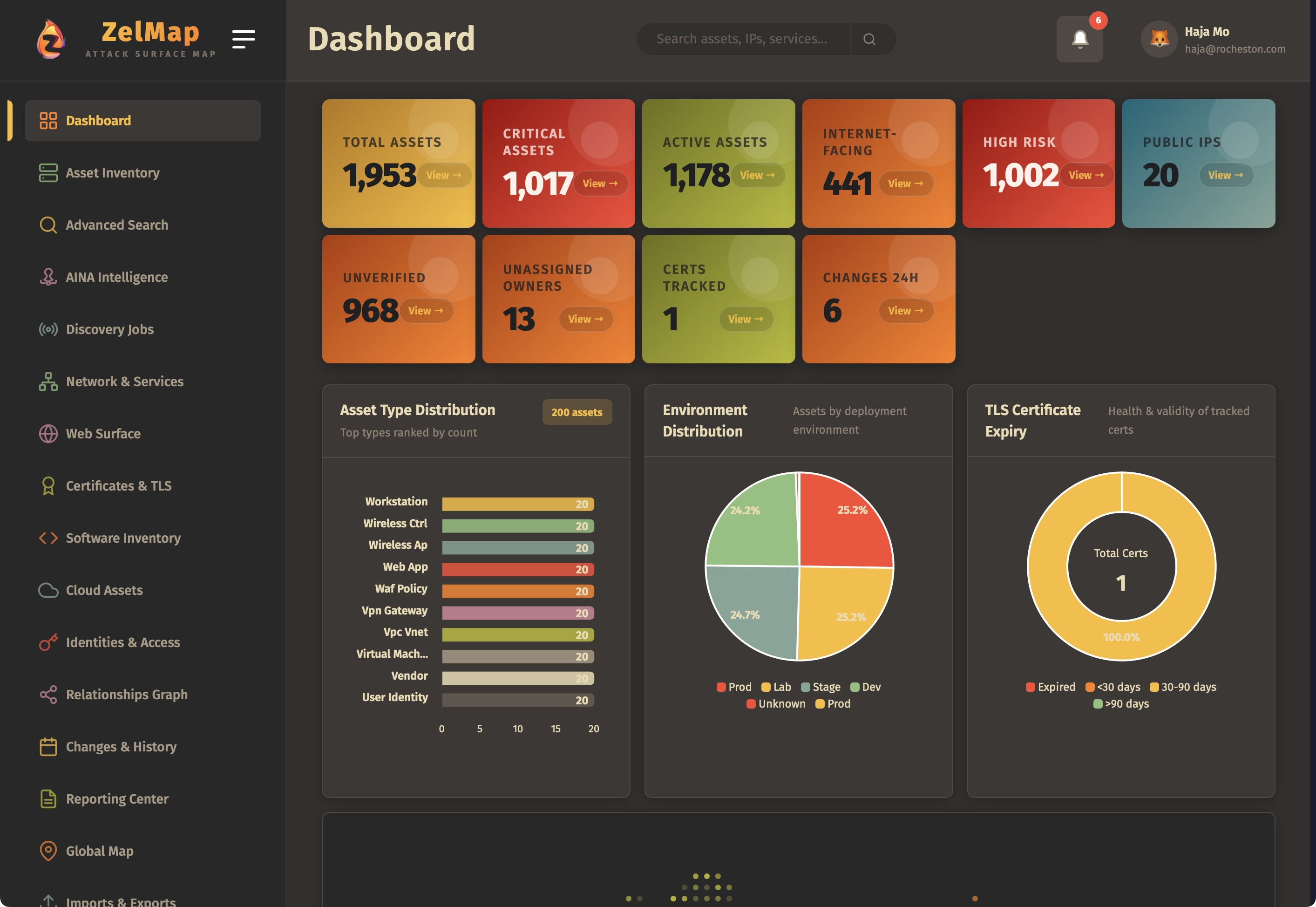
Task: Select the Asset Inventory sidebar icon
Action: pos(48,172)
